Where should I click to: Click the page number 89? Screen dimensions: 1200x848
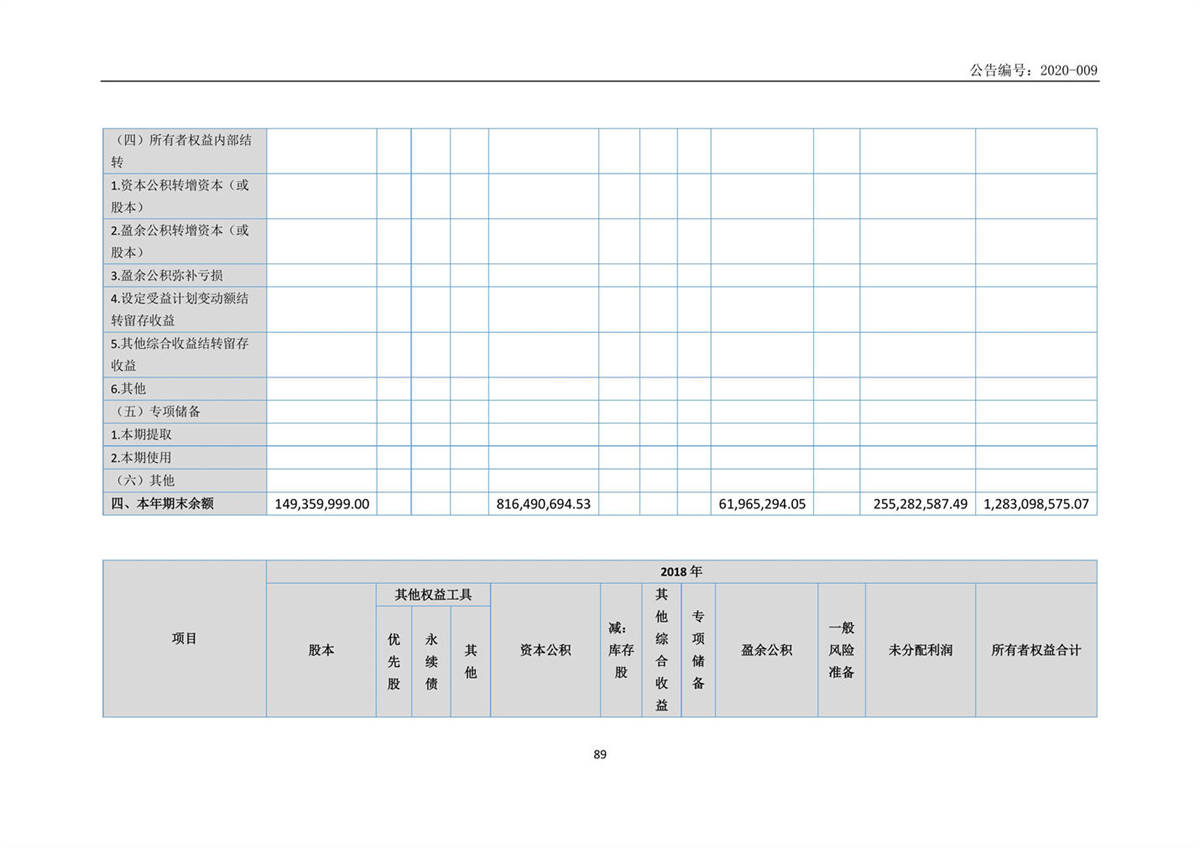(x=600, y=755)
